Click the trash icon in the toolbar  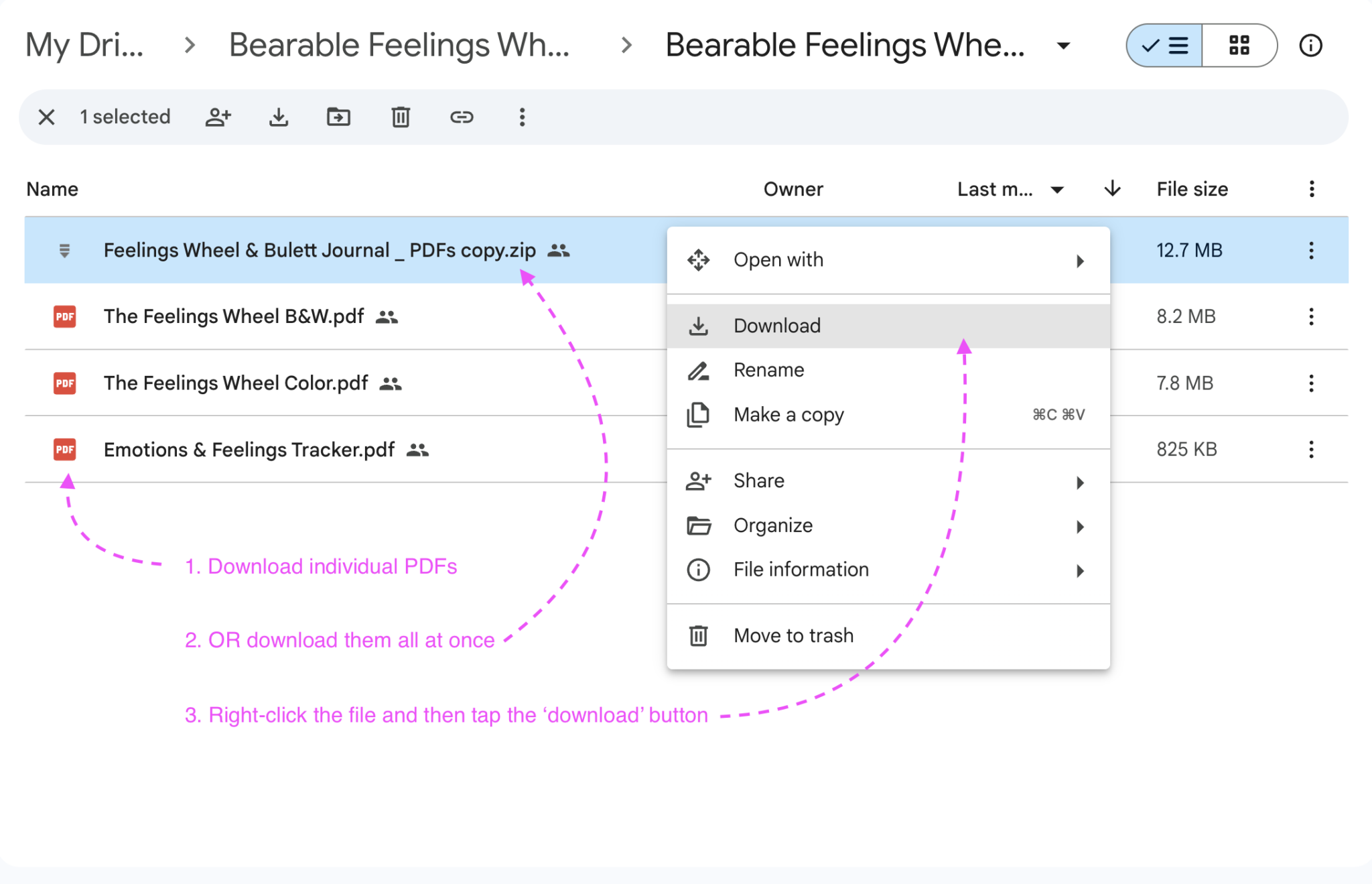pyautogui.click(x=400, y=117)
